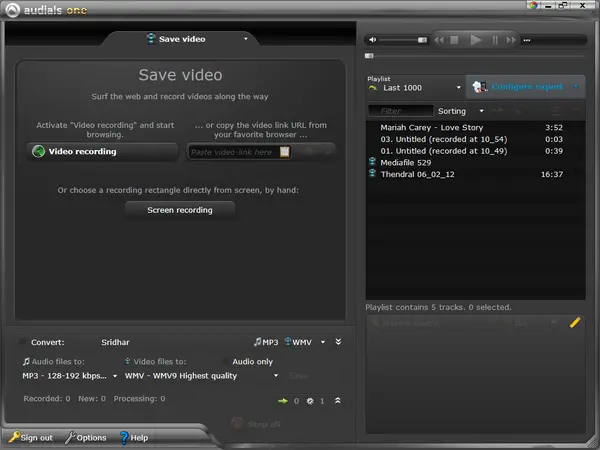Click the gear processing icon

tap(310, 401)
